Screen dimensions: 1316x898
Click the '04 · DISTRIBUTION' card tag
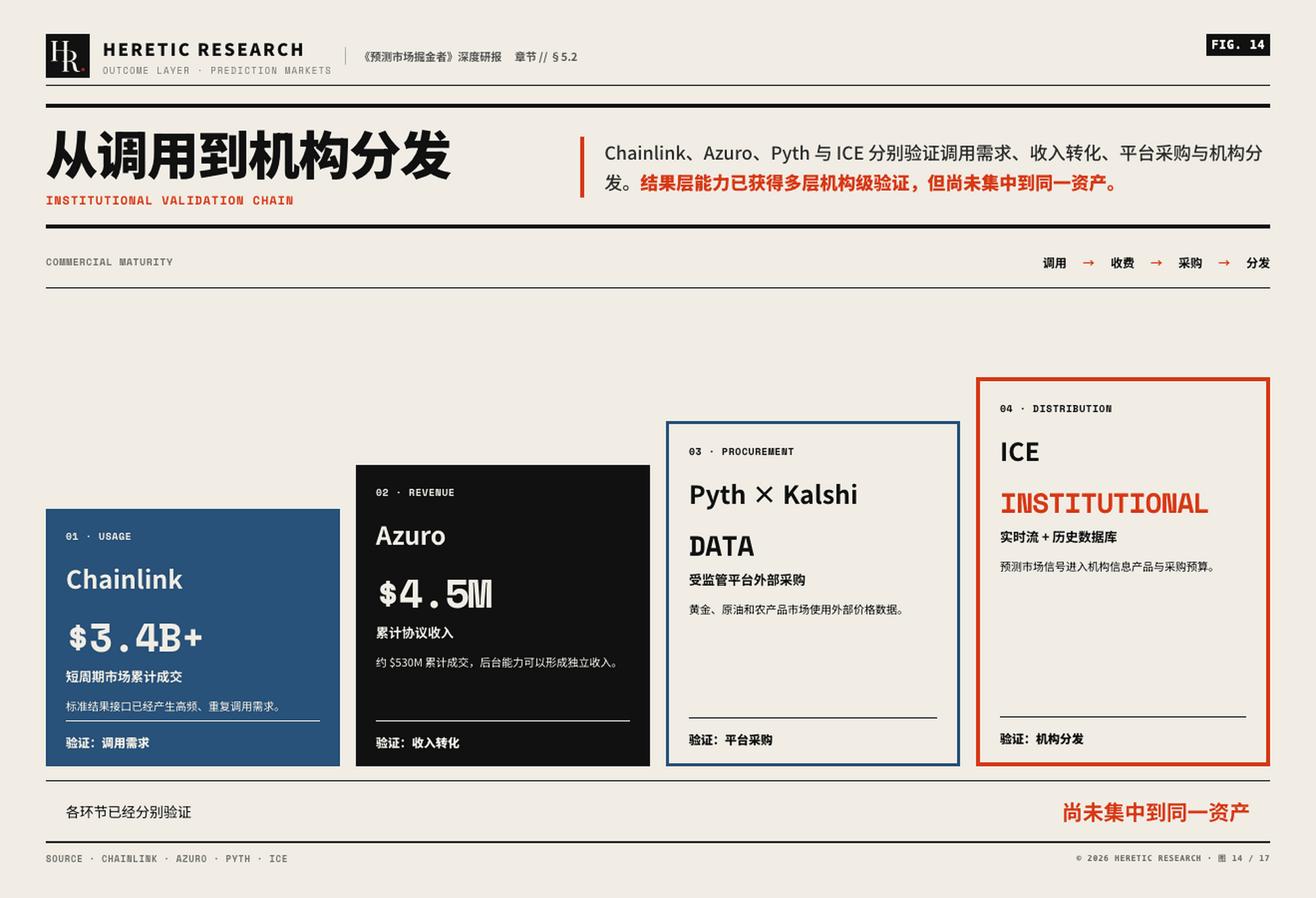(1055, 409)
